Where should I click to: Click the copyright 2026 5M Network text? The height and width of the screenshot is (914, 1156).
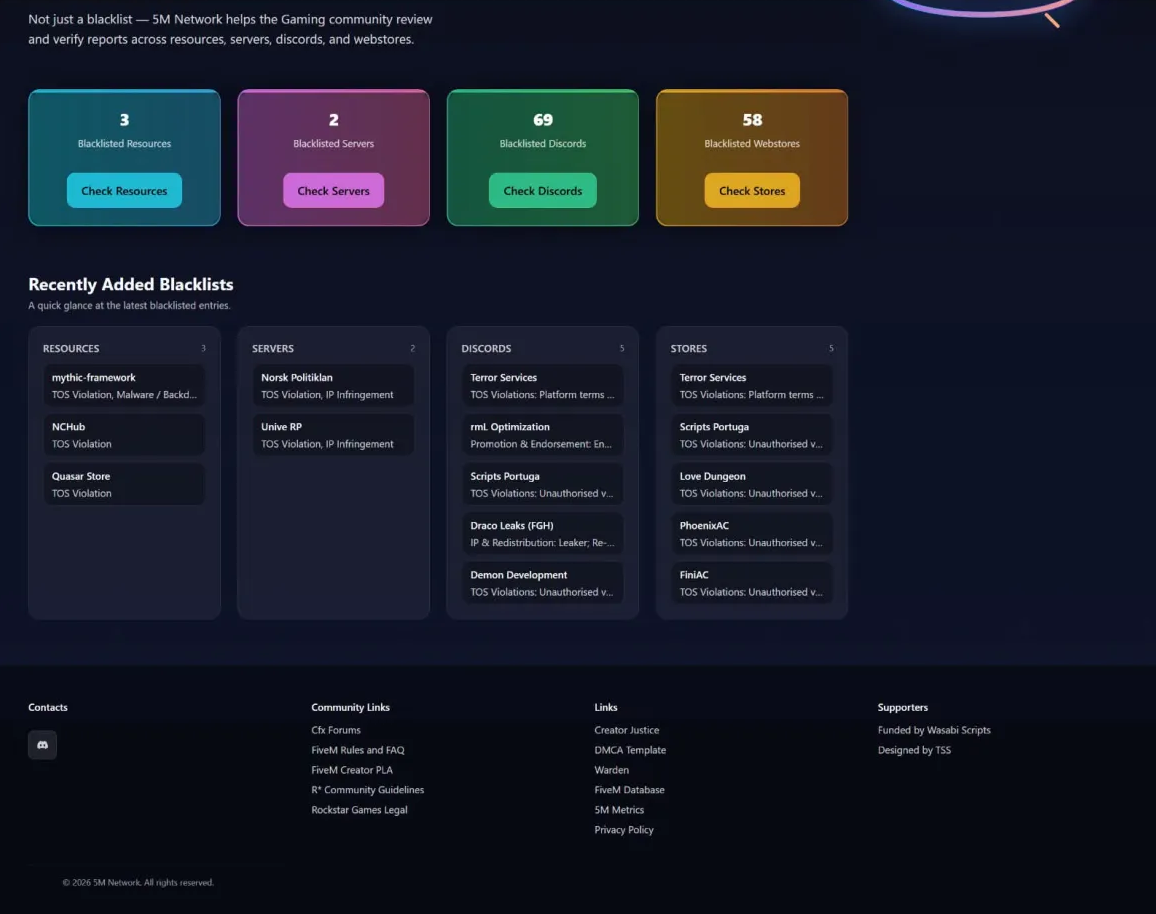(x=138, y=882)
